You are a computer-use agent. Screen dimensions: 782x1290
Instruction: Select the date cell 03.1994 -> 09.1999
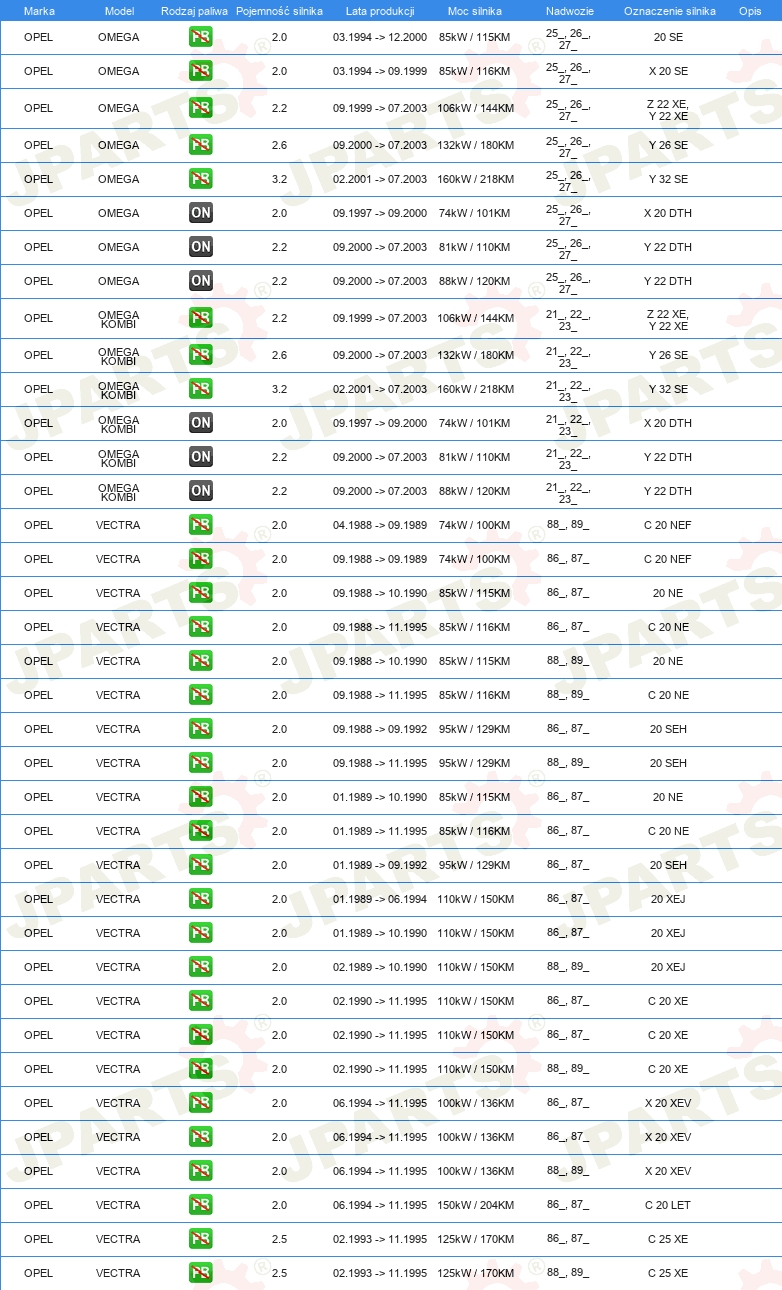click(x=380, y=71)
